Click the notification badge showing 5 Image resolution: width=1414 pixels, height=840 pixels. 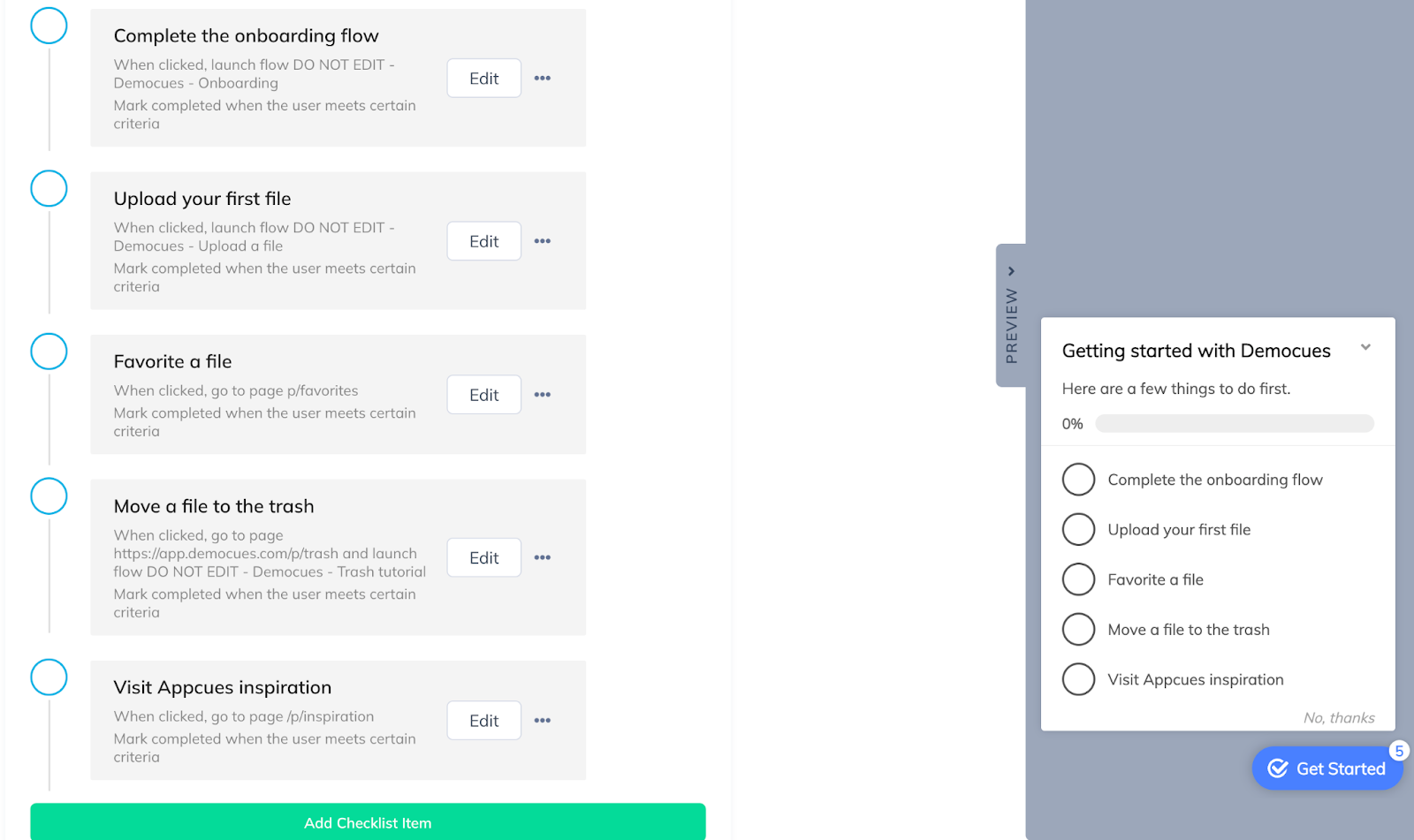tap(1399, 751)
